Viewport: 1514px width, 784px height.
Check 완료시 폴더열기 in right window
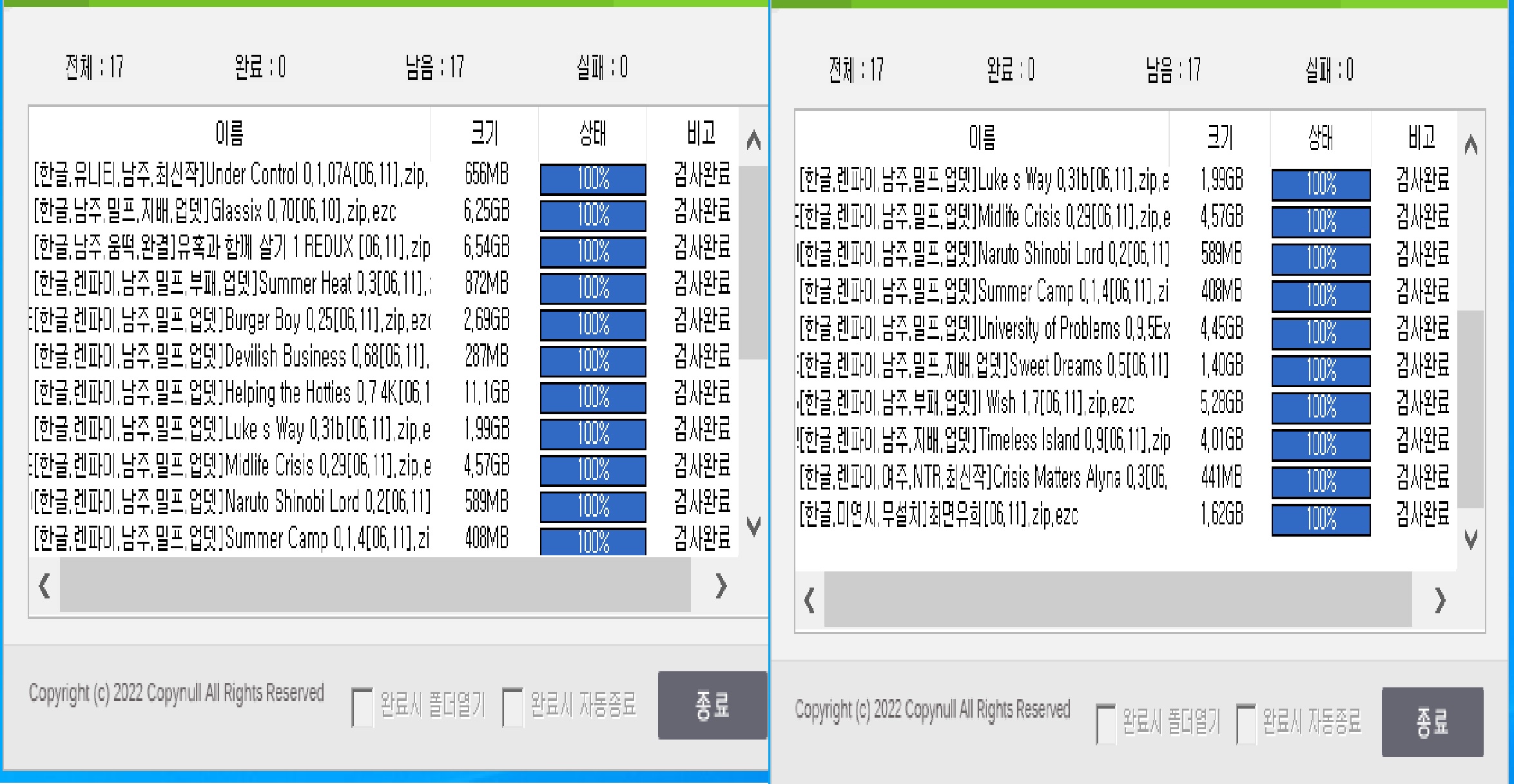[1106, 723]
